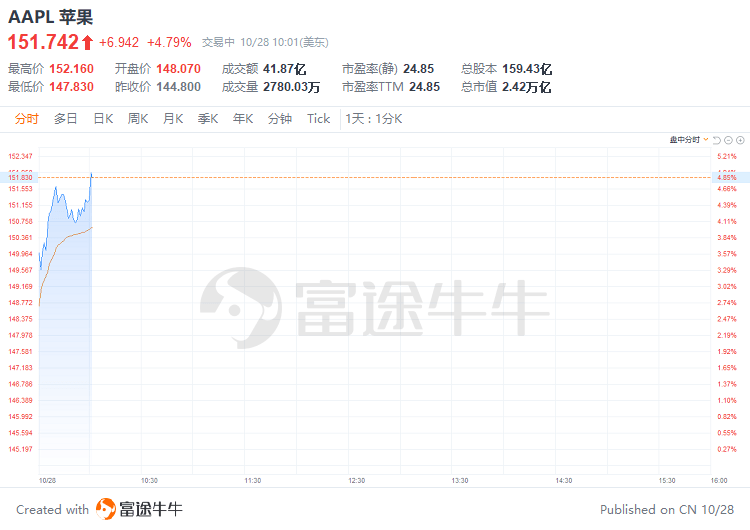This screenshot has width=750, height=530.
Task: Select the 分钟 tab
Action: point(280,119)
